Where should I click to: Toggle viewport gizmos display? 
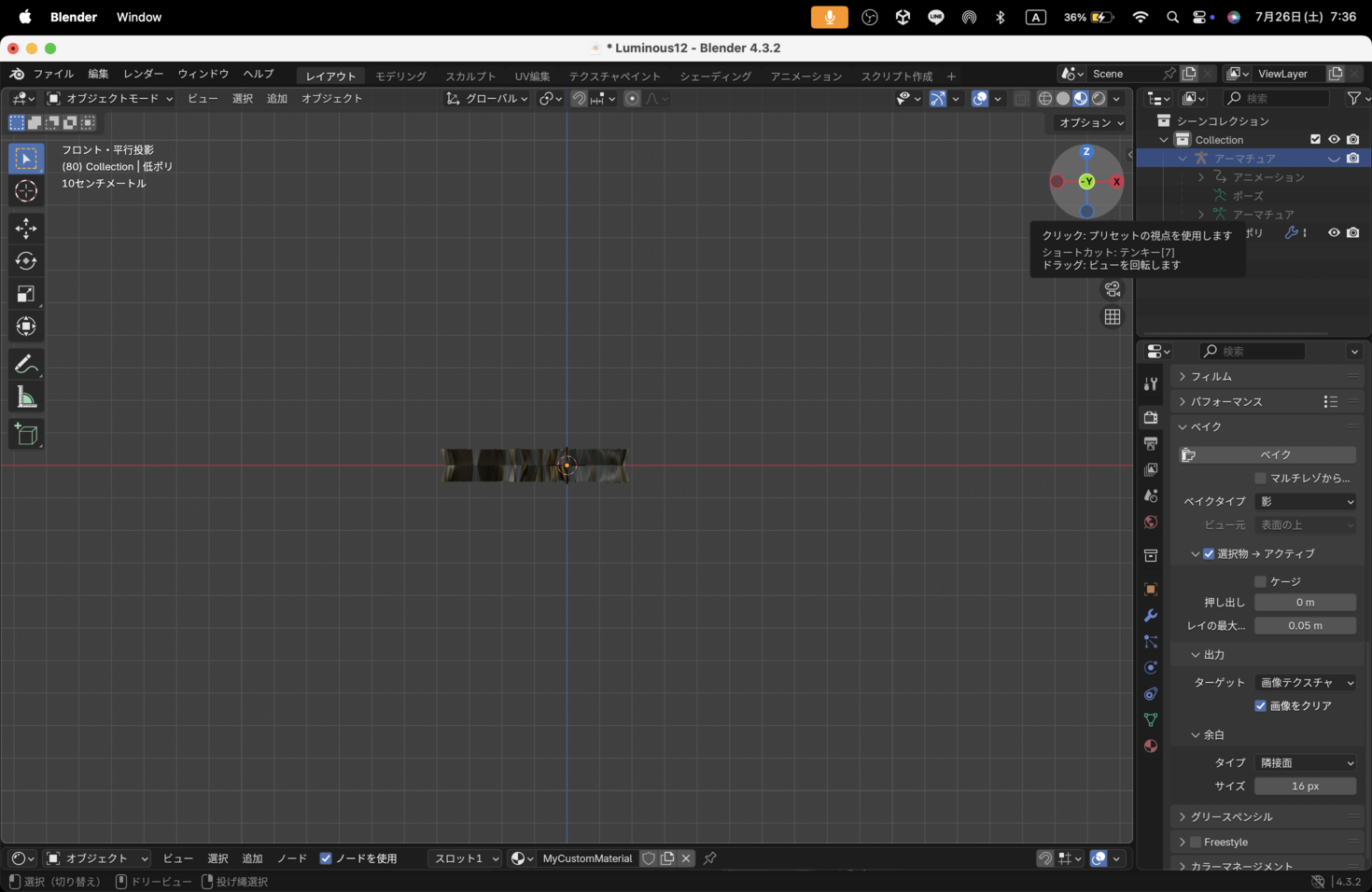tap(938, 99)
